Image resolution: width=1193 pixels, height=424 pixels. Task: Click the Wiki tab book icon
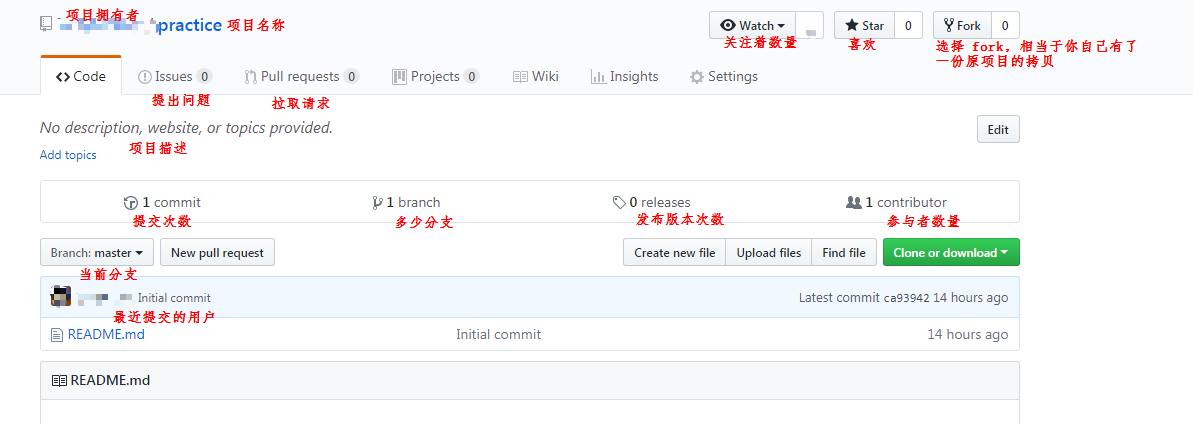click(520, 77)
